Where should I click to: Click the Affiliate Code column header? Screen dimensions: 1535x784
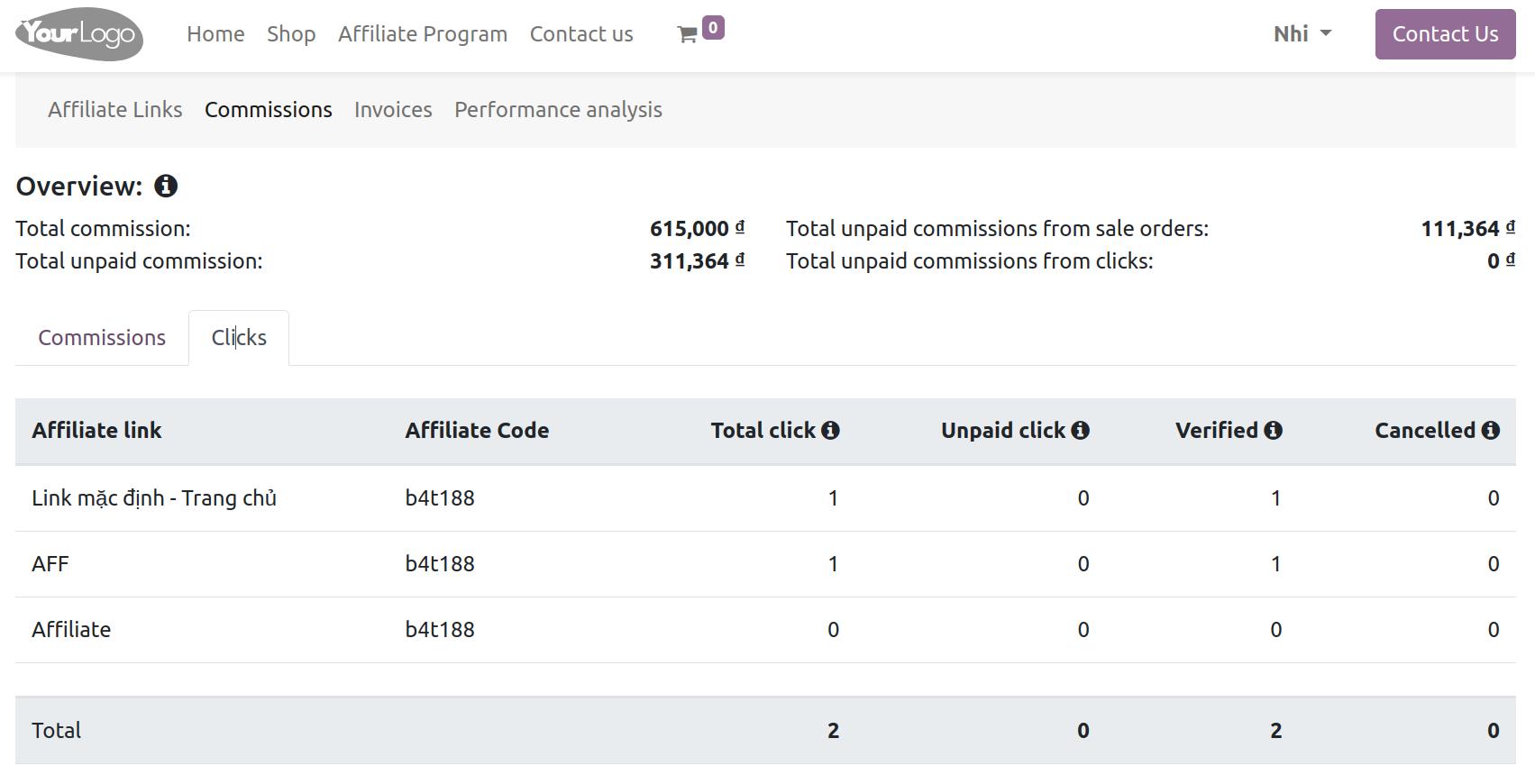[477, 431]
